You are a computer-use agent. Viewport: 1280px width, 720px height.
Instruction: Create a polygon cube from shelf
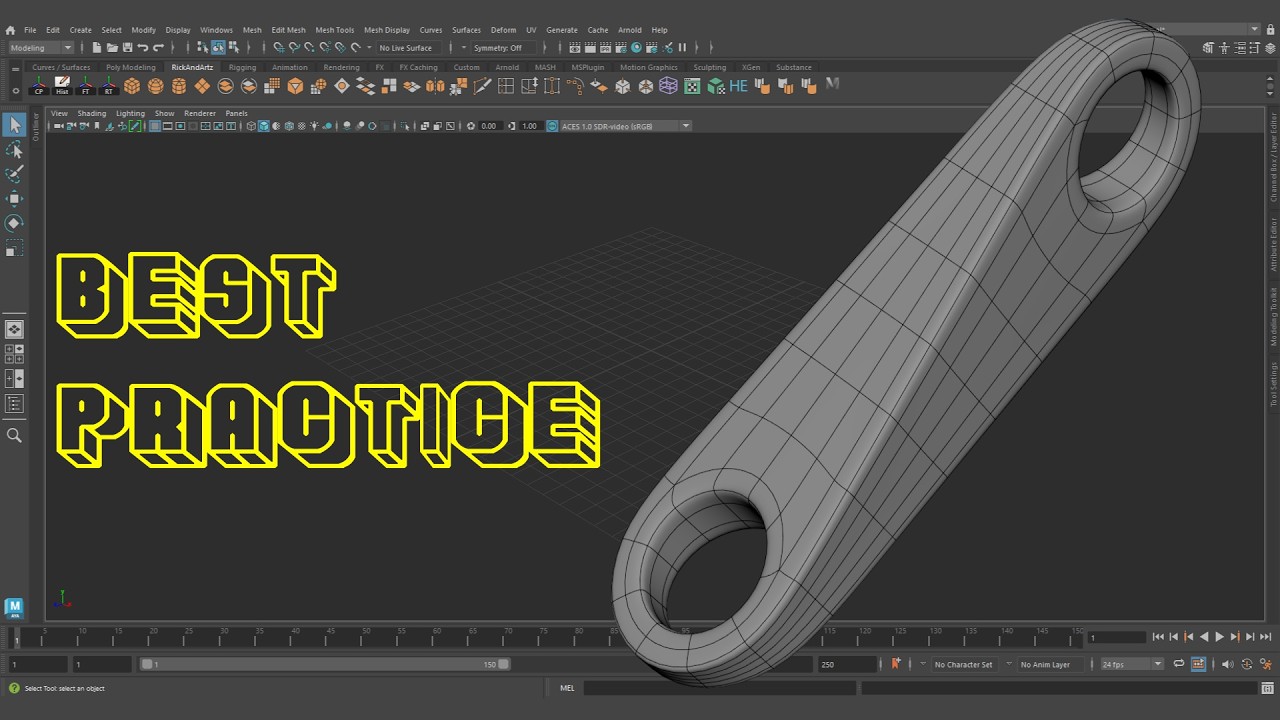[132, 86]
